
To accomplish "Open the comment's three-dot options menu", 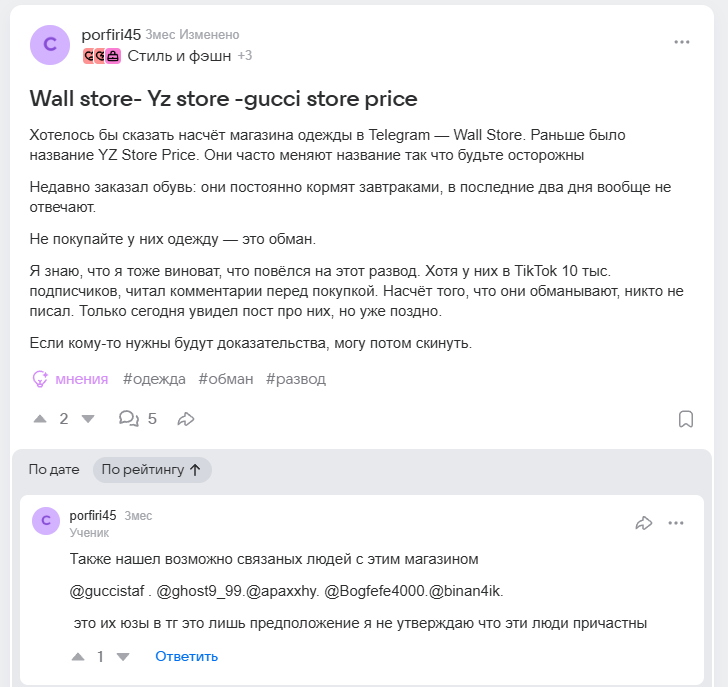I will 676,523.
